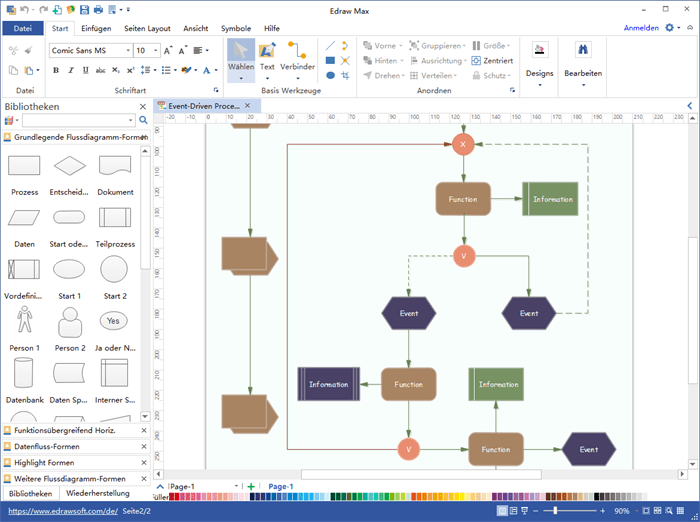Open the Datei menu
700x522 pixels.
[23, 28]
